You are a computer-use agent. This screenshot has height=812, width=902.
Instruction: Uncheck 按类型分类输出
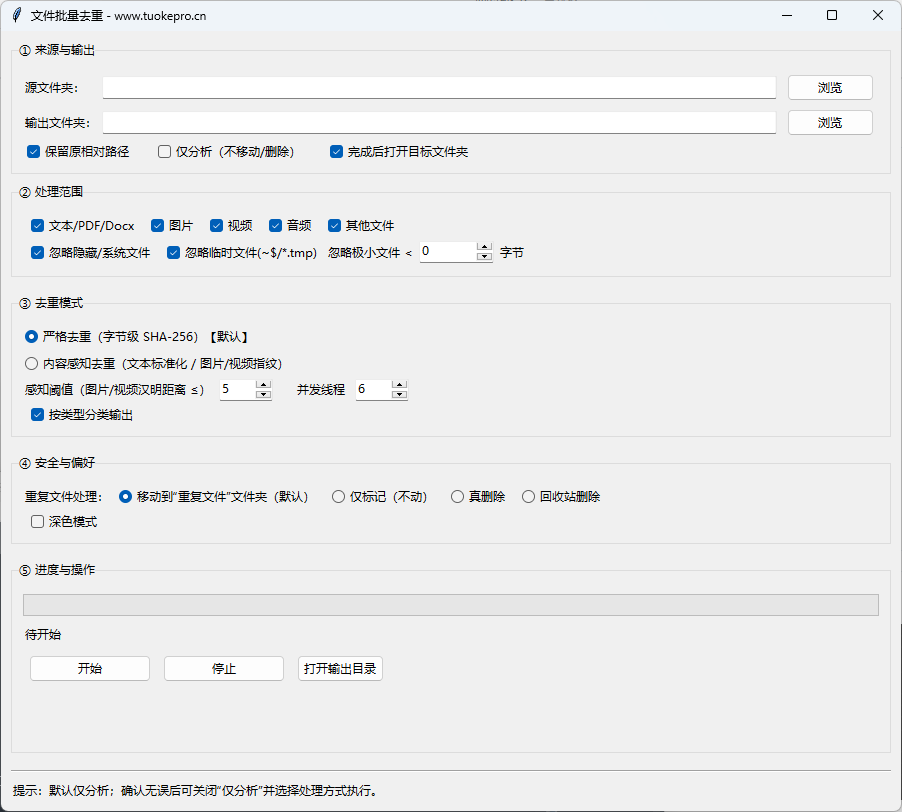37,414
